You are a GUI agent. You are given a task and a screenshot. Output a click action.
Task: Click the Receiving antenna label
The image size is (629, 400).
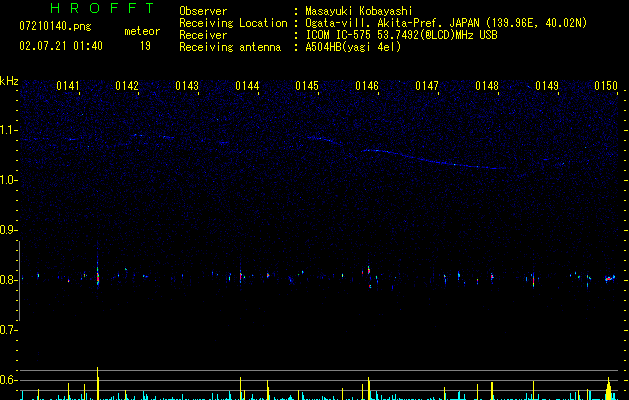coord(230,47)
